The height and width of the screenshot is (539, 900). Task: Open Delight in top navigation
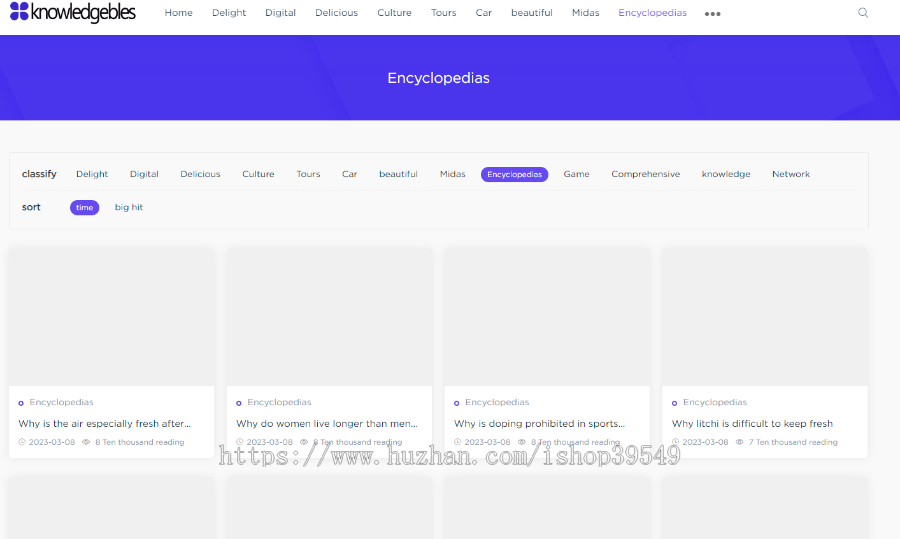tap(229, 13)
